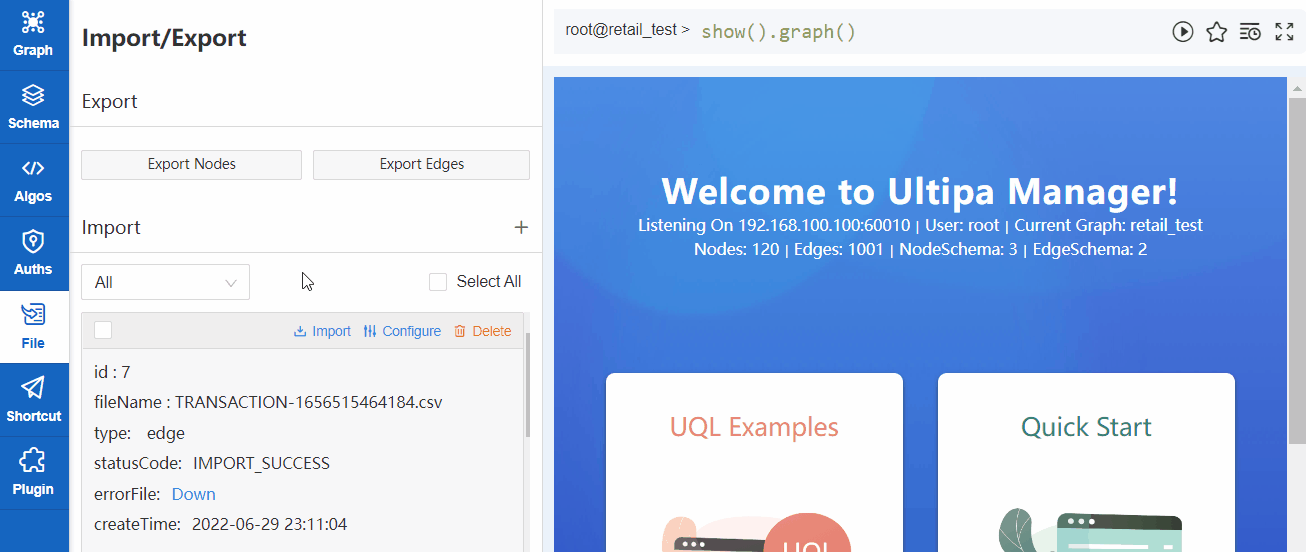Click the root@retail_test prompt label
1306x552 pixels.
point(627,30)
